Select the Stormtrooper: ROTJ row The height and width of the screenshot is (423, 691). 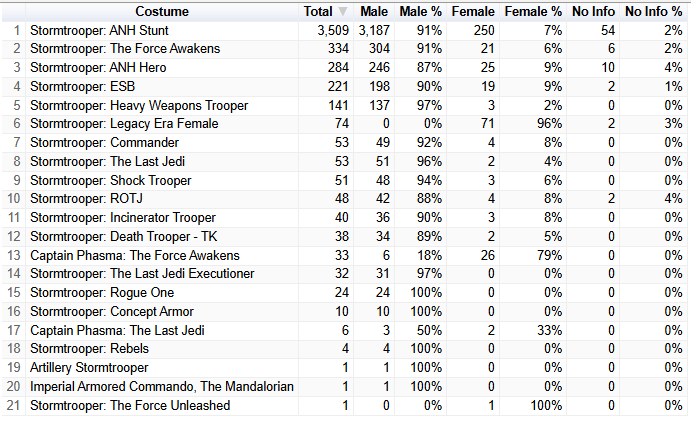point(346,199)
